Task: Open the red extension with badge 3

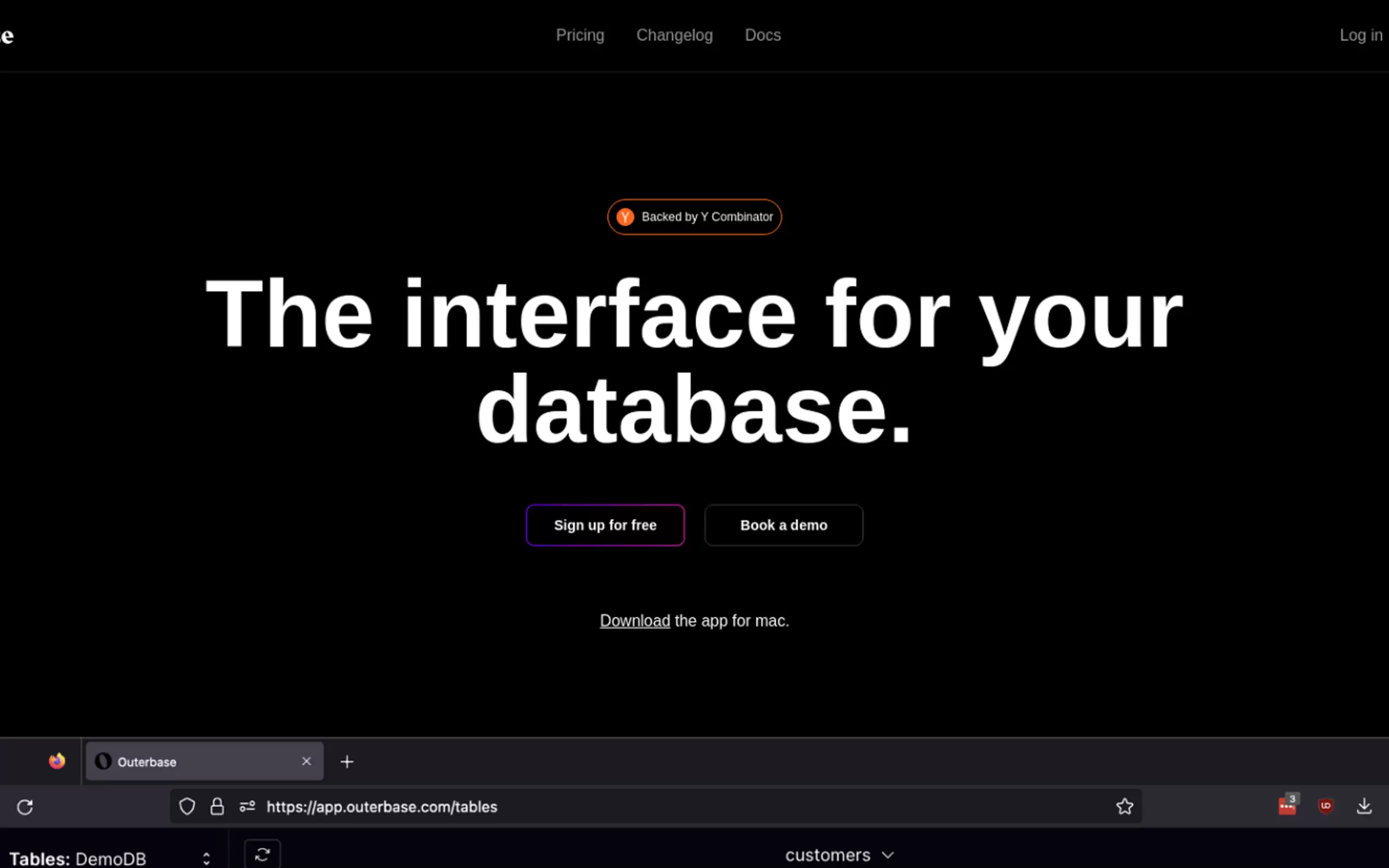Action: pos(1287,807)
